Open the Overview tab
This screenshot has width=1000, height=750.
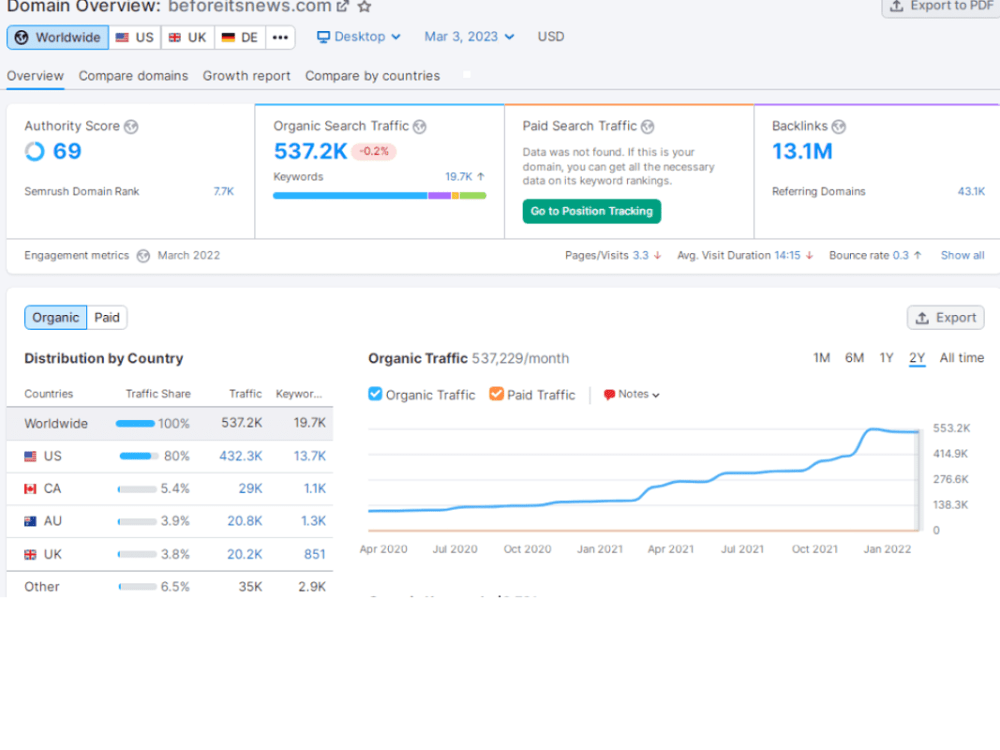pyautogui.click(x=35, y=76)
